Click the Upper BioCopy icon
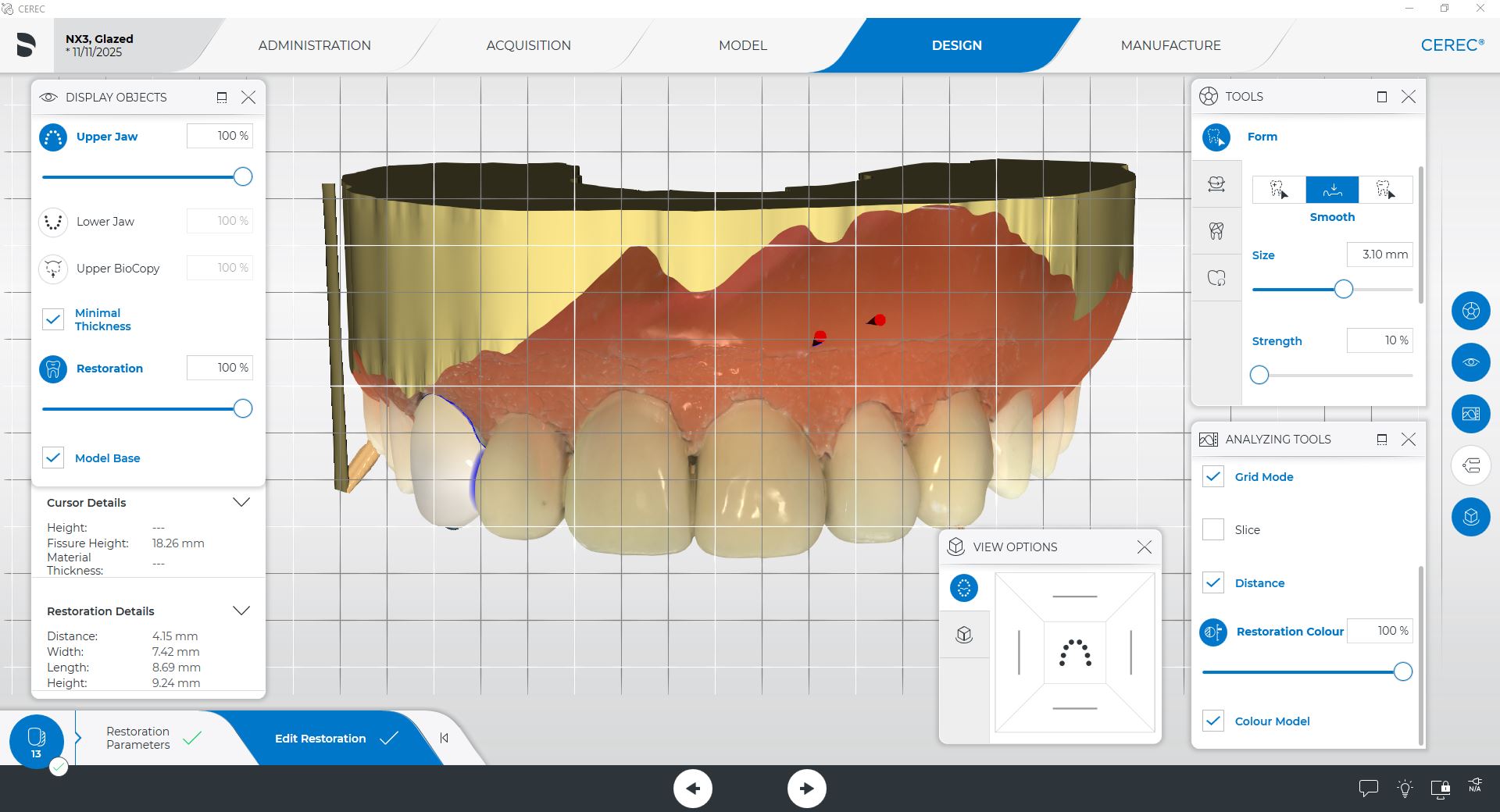Screen dimensions: 1500x812 pyautogui.click(x=53, y=269)
